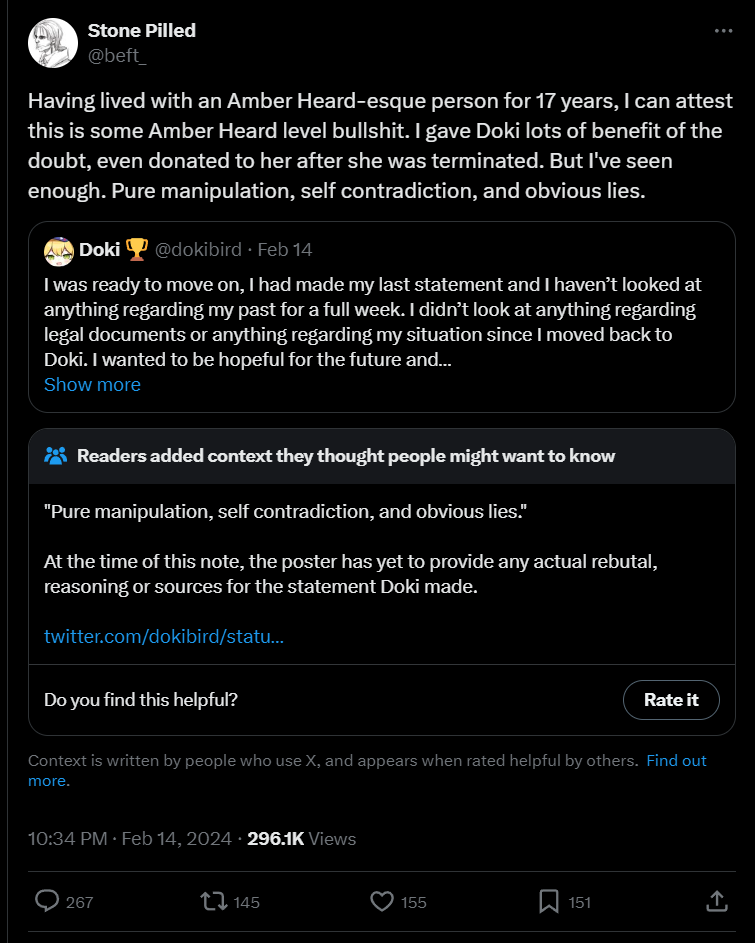The width and height of the screenshot is (755, 943).
Task: Open the quoted Doki tweet body
Action: [x=373, y=322]
